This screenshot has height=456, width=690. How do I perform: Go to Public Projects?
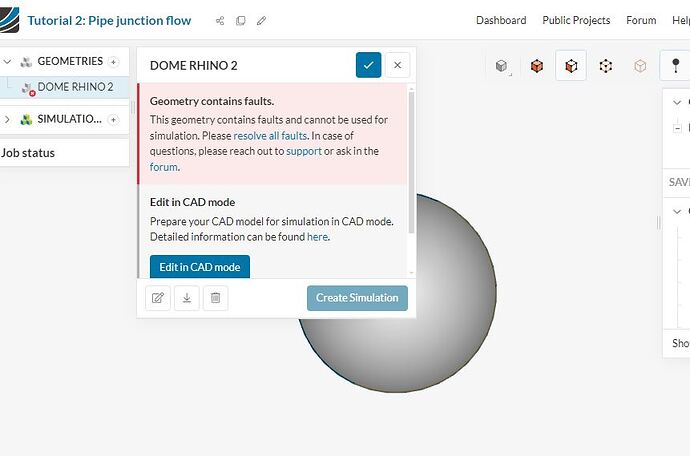click(x=576, y=20)
